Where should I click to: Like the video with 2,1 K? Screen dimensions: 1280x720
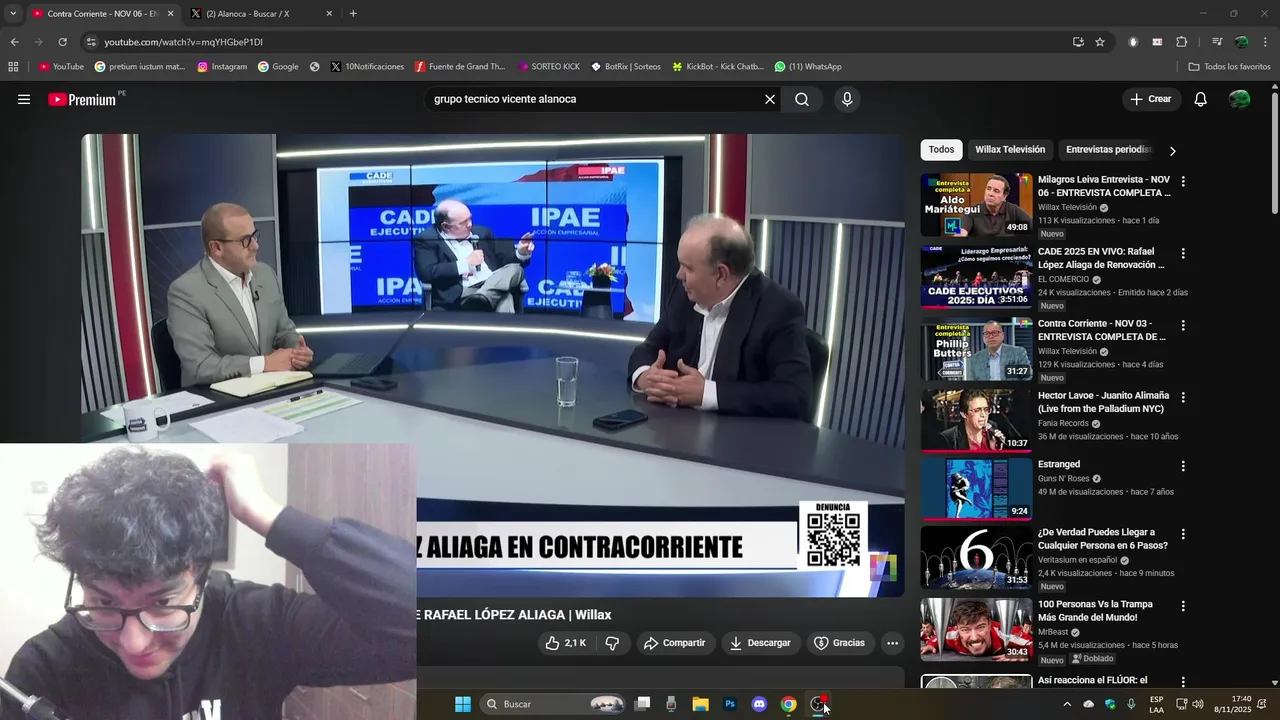(x=565, y=643)
